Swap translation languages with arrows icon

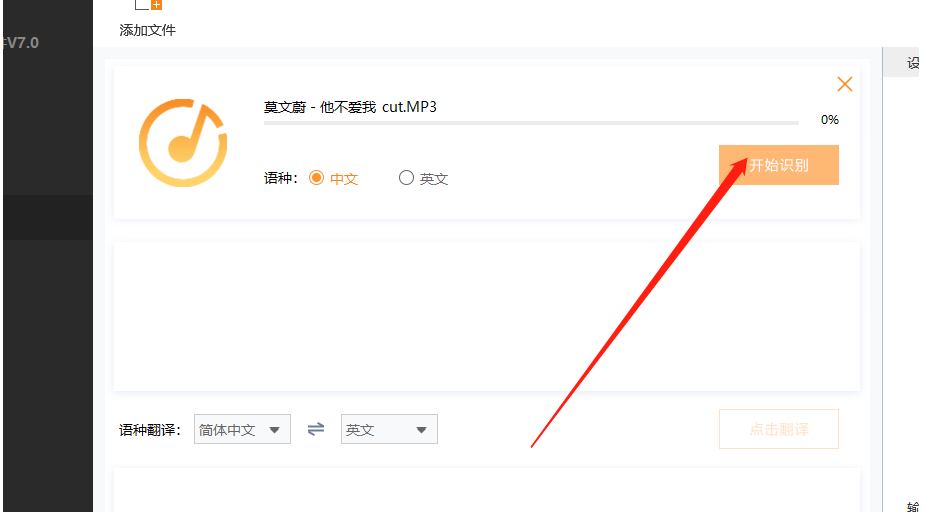316,429
